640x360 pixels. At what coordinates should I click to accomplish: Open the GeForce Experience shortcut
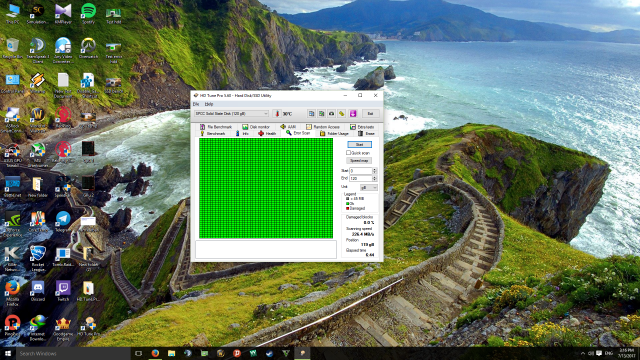(13, 224)
